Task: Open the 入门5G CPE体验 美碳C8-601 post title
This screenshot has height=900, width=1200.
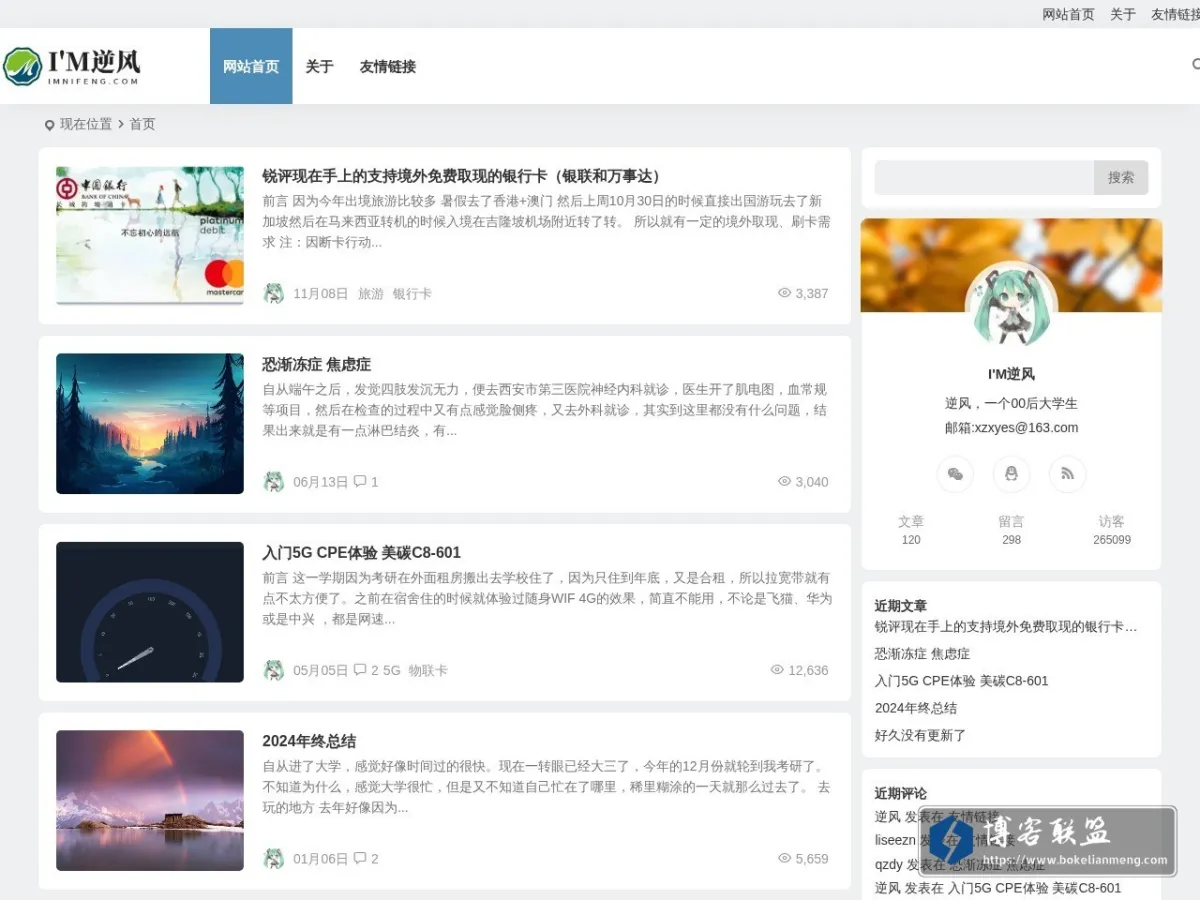Action: click(x=362, y=552)
